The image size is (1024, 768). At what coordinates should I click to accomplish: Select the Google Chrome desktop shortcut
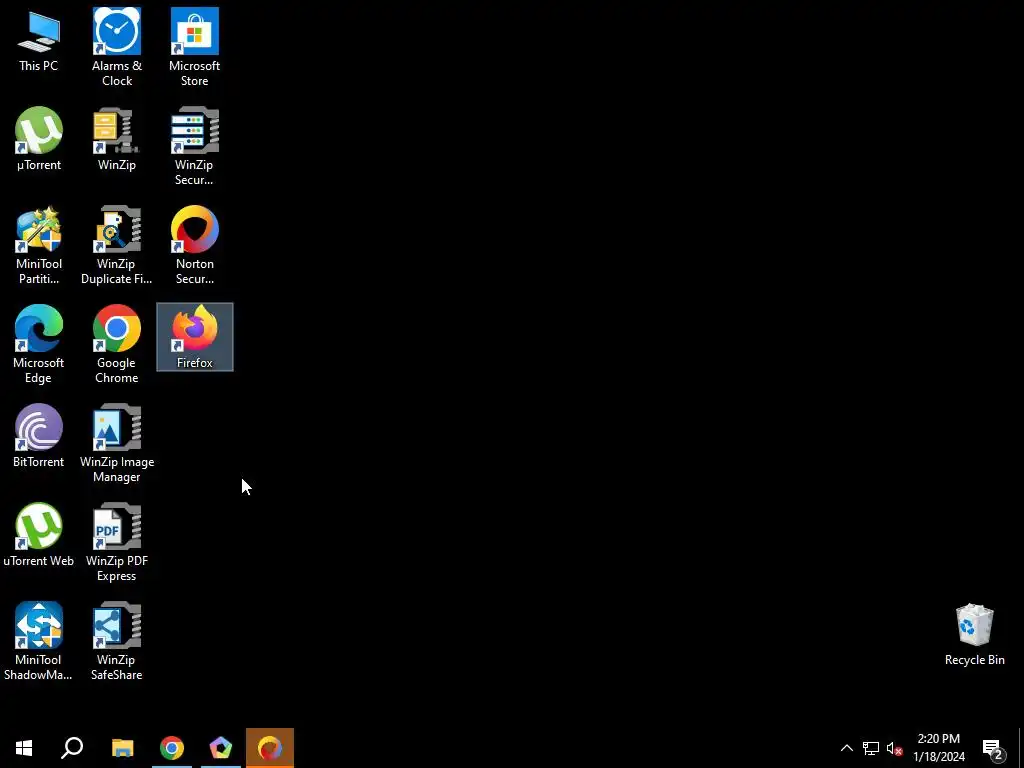tap(117, 344)
